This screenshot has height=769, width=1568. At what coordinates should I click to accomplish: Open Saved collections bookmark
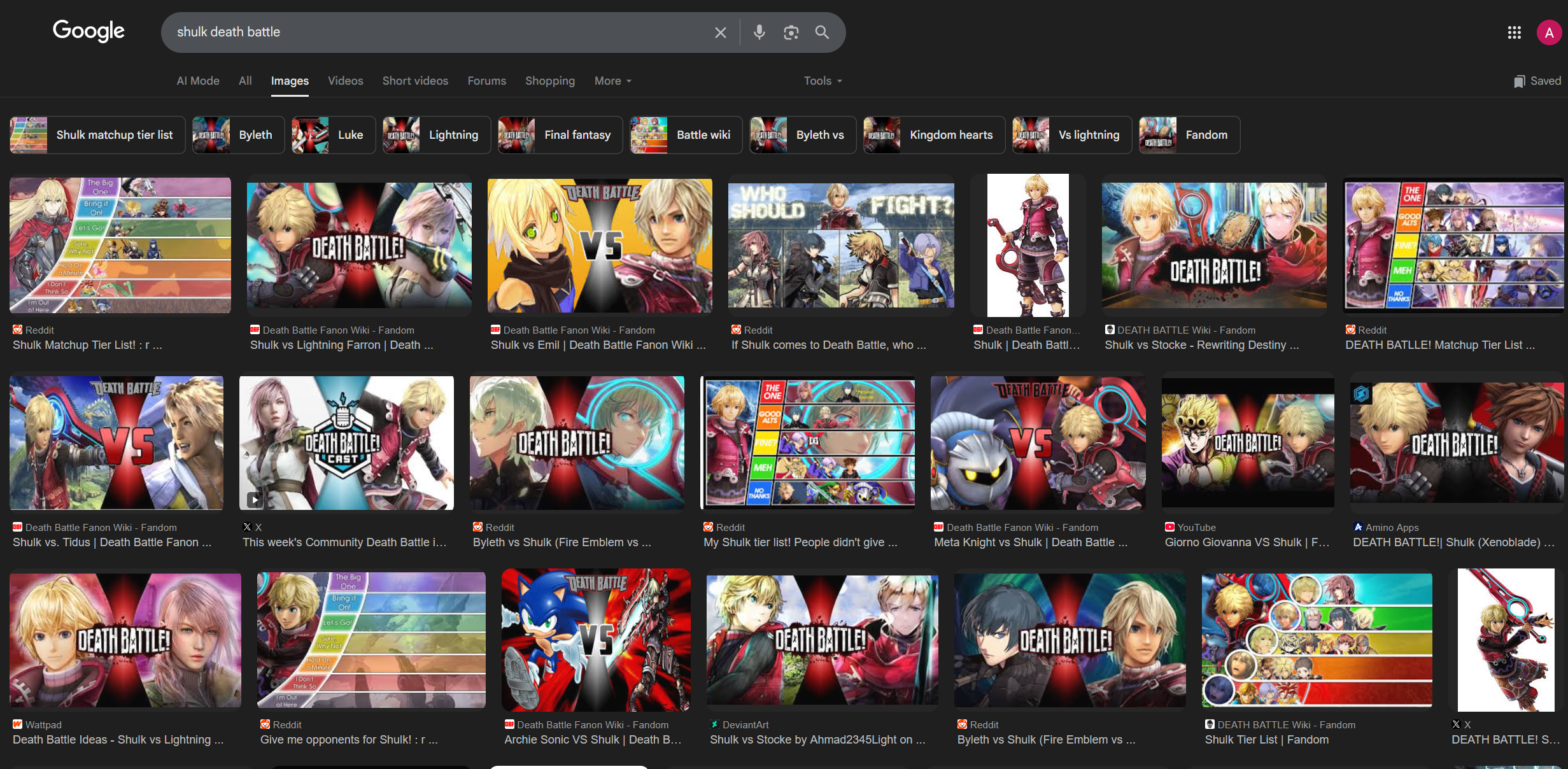1537,81
